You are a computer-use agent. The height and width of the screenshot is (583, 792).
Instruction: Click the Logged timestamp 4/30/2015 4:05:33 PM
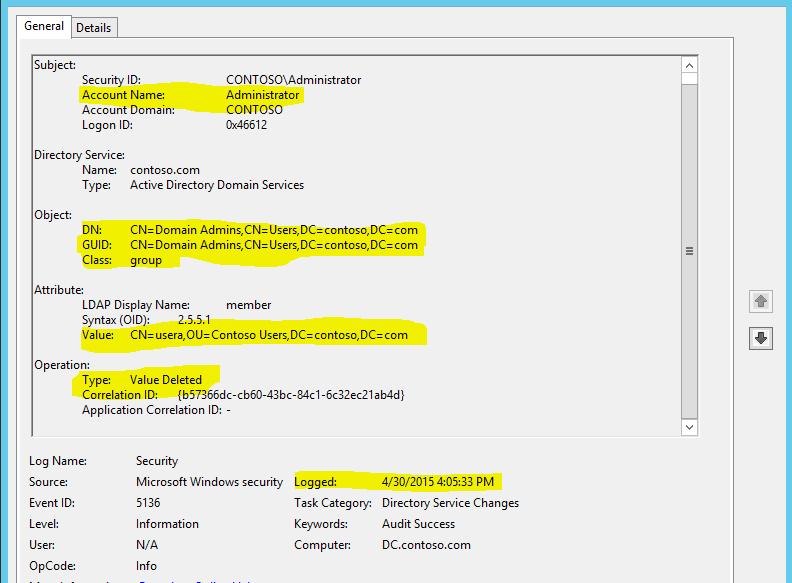click(438, 482)
